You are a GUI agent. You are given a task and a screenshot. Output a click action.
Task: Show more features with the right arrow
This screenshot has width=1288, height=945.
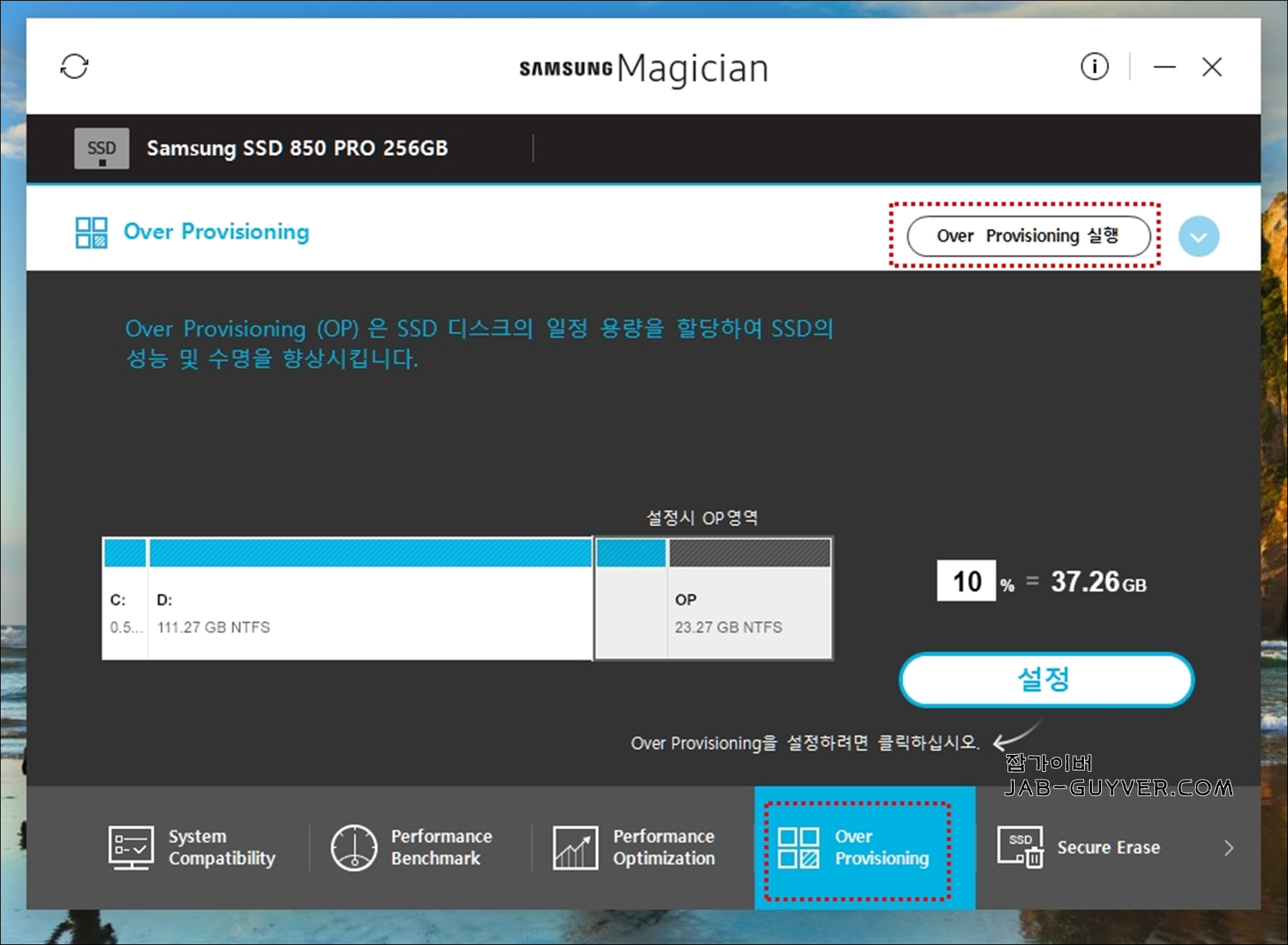coord(1229,848)
